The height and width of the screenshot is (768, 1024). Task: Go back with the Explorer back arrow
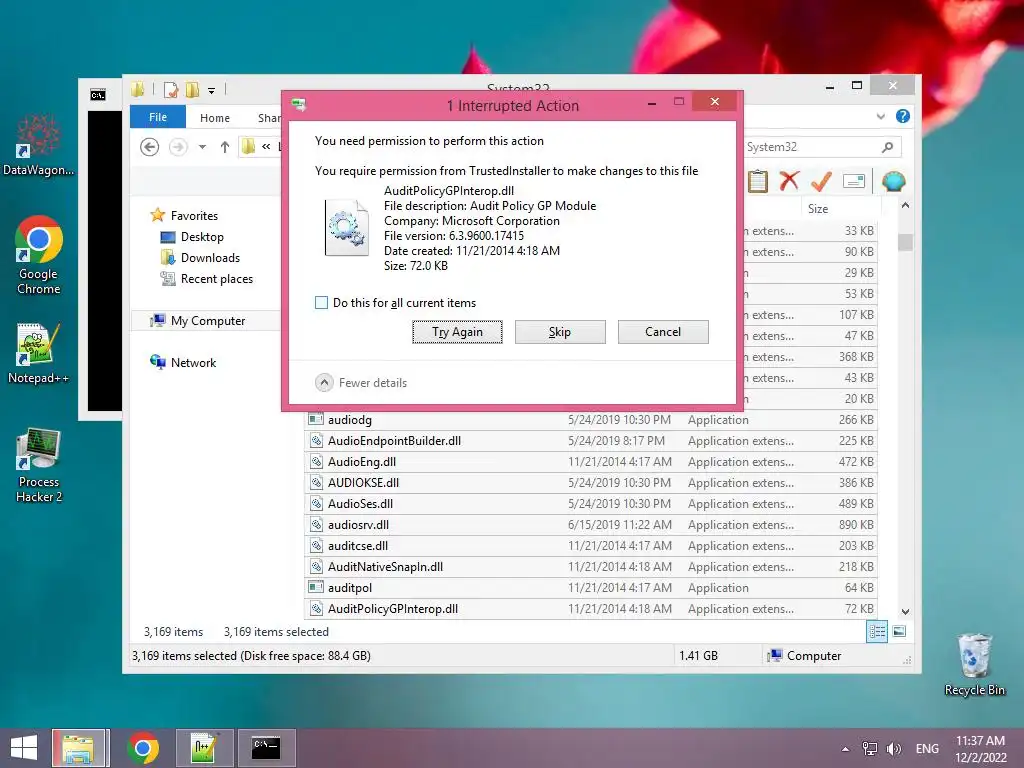[x=150, y=147]
